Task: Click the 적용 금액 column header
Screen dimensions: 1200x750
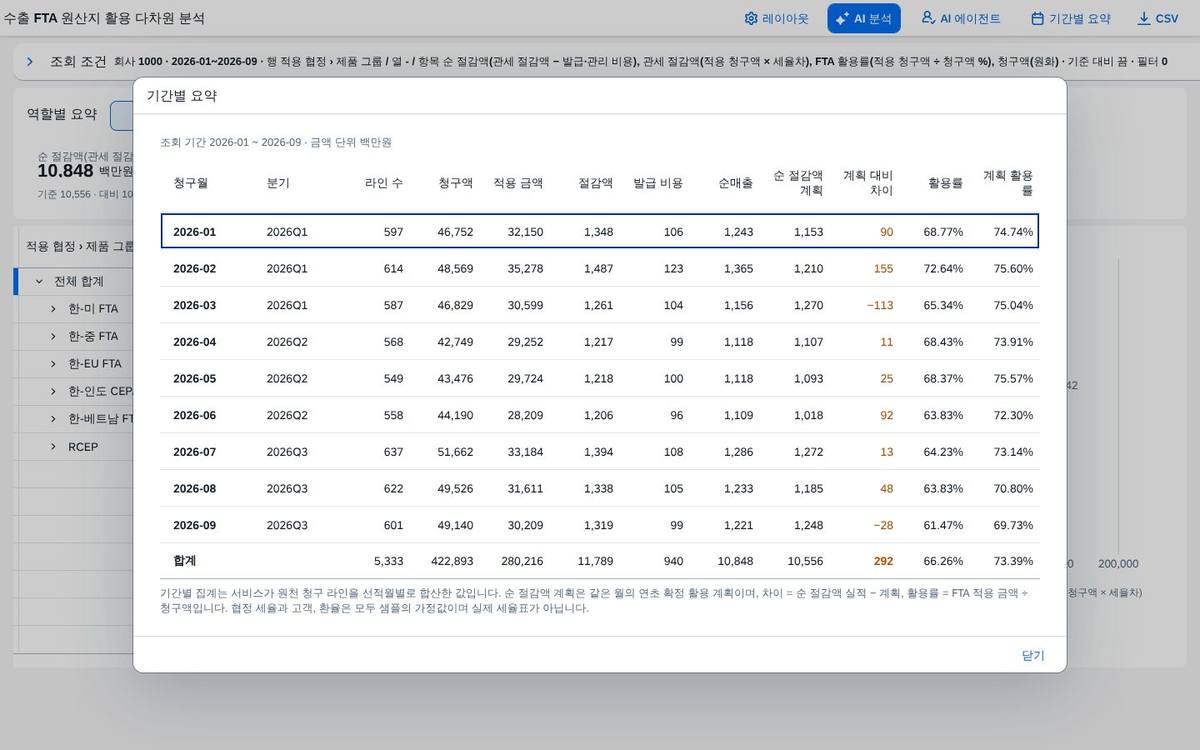Action: [x=518, y=183]
